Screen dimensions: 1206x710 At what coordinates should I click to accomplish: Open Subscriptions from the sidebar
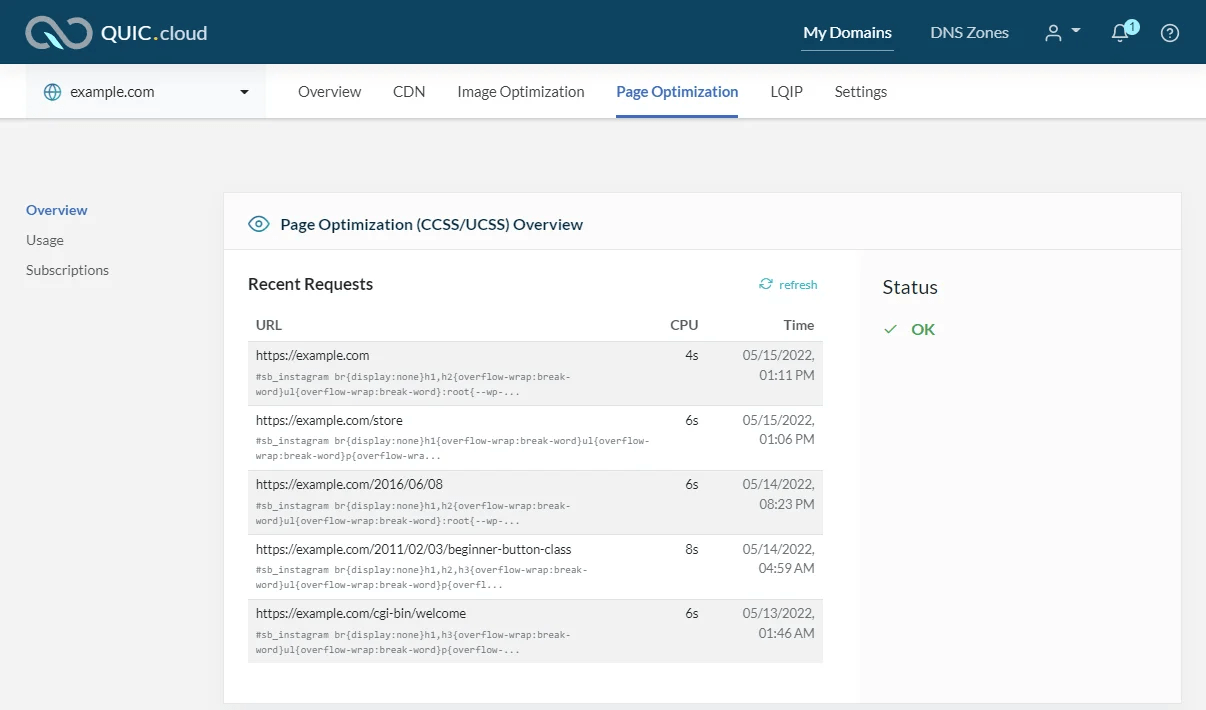point(67,270)
